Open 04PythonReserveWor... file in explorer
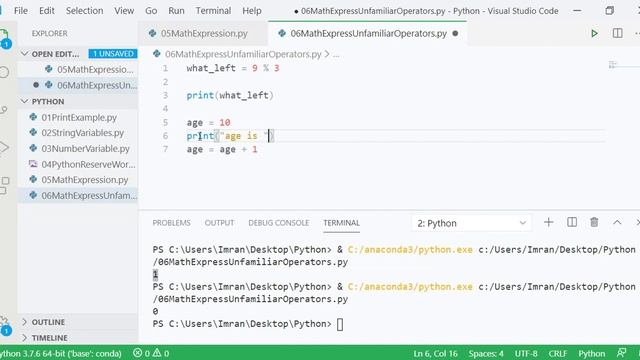 (78, 164)
